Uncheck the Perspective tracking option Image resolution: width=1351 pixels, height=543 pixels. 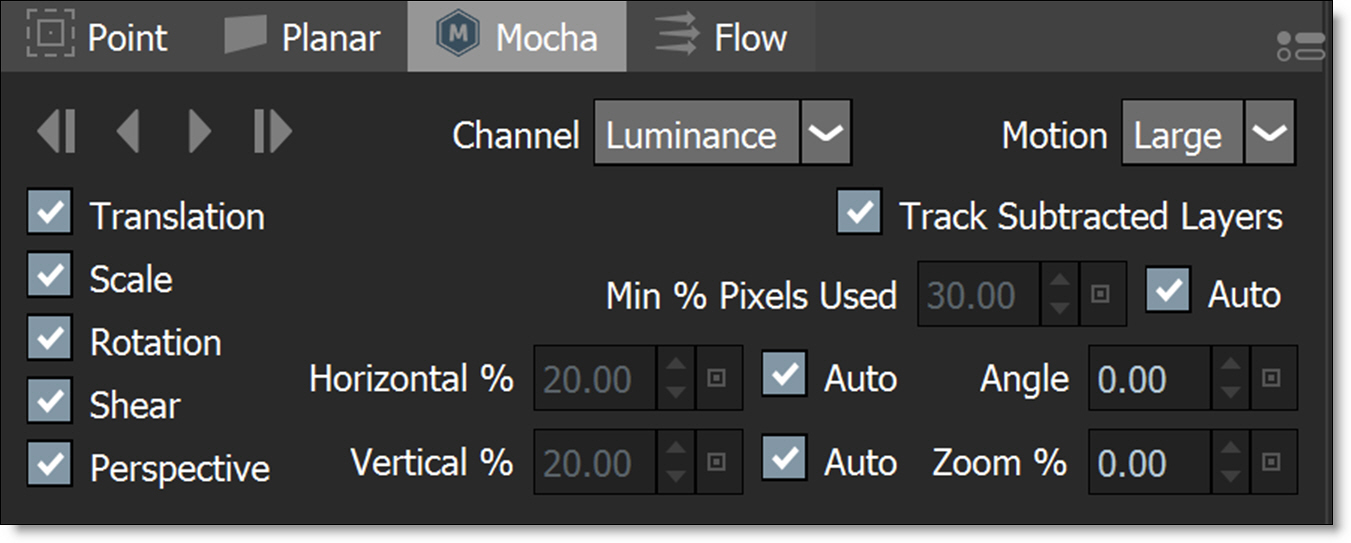50,466
